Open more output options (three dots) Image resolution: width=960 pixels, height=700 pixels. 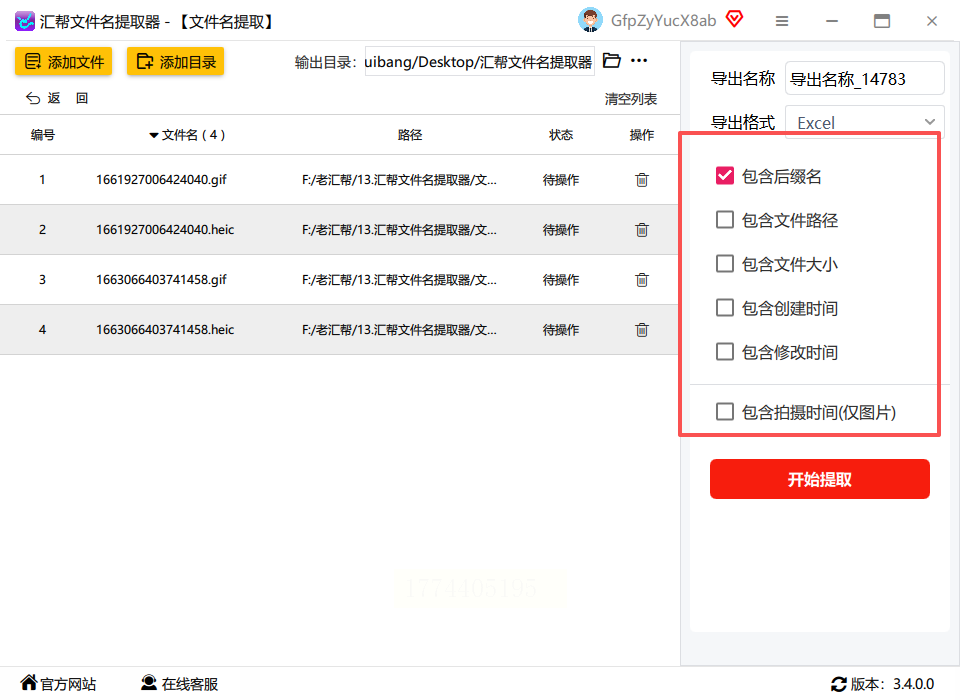(x=639, y=60)
